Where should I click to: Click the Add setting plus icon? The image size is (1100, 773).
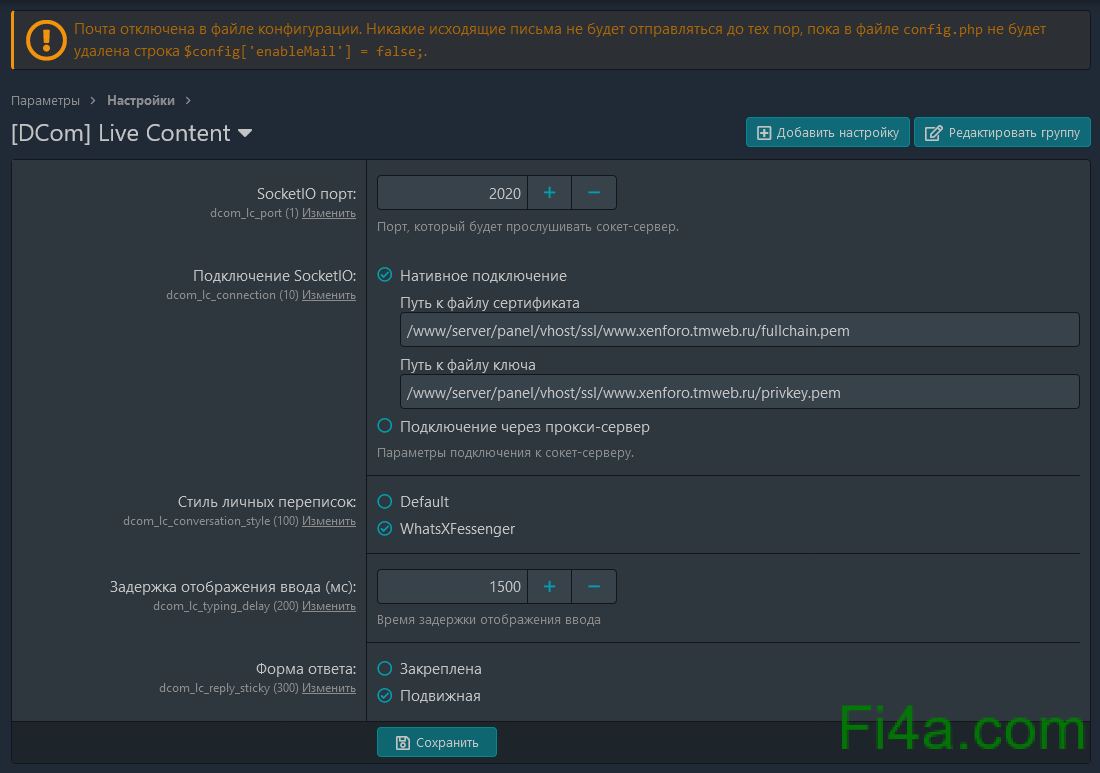click(764, 133)
